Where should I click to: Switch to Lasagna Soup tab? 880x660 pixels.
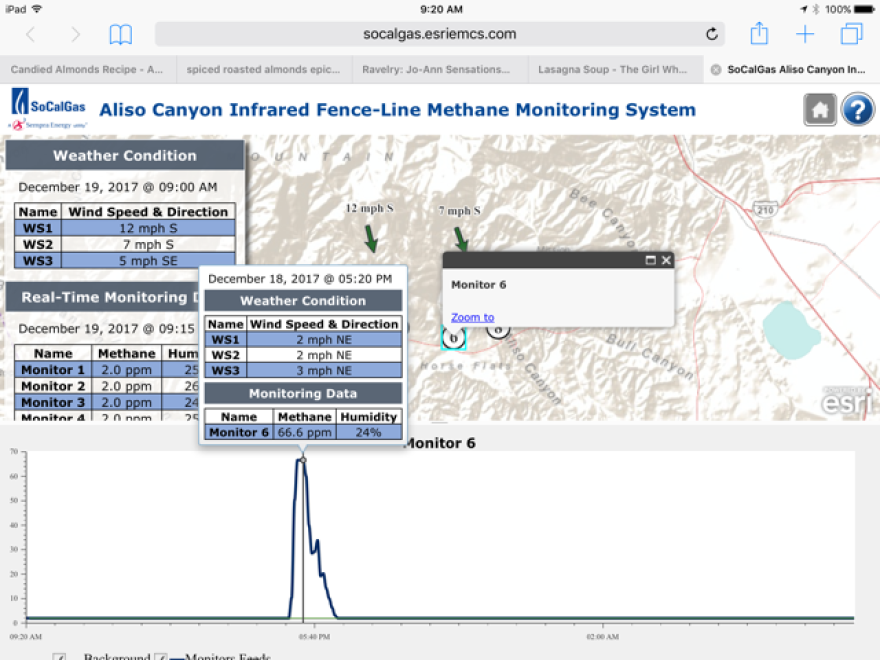616,70
